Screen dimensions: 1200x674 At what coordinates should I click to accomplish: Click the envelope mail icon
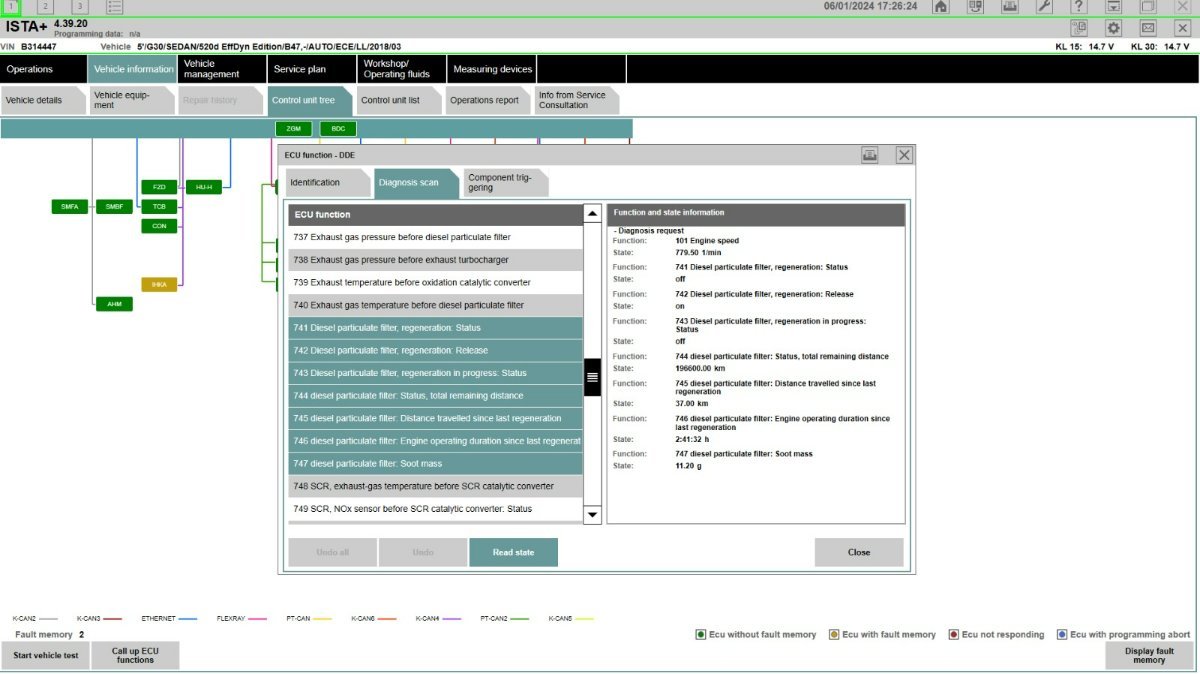click(x=1148, y=28)
